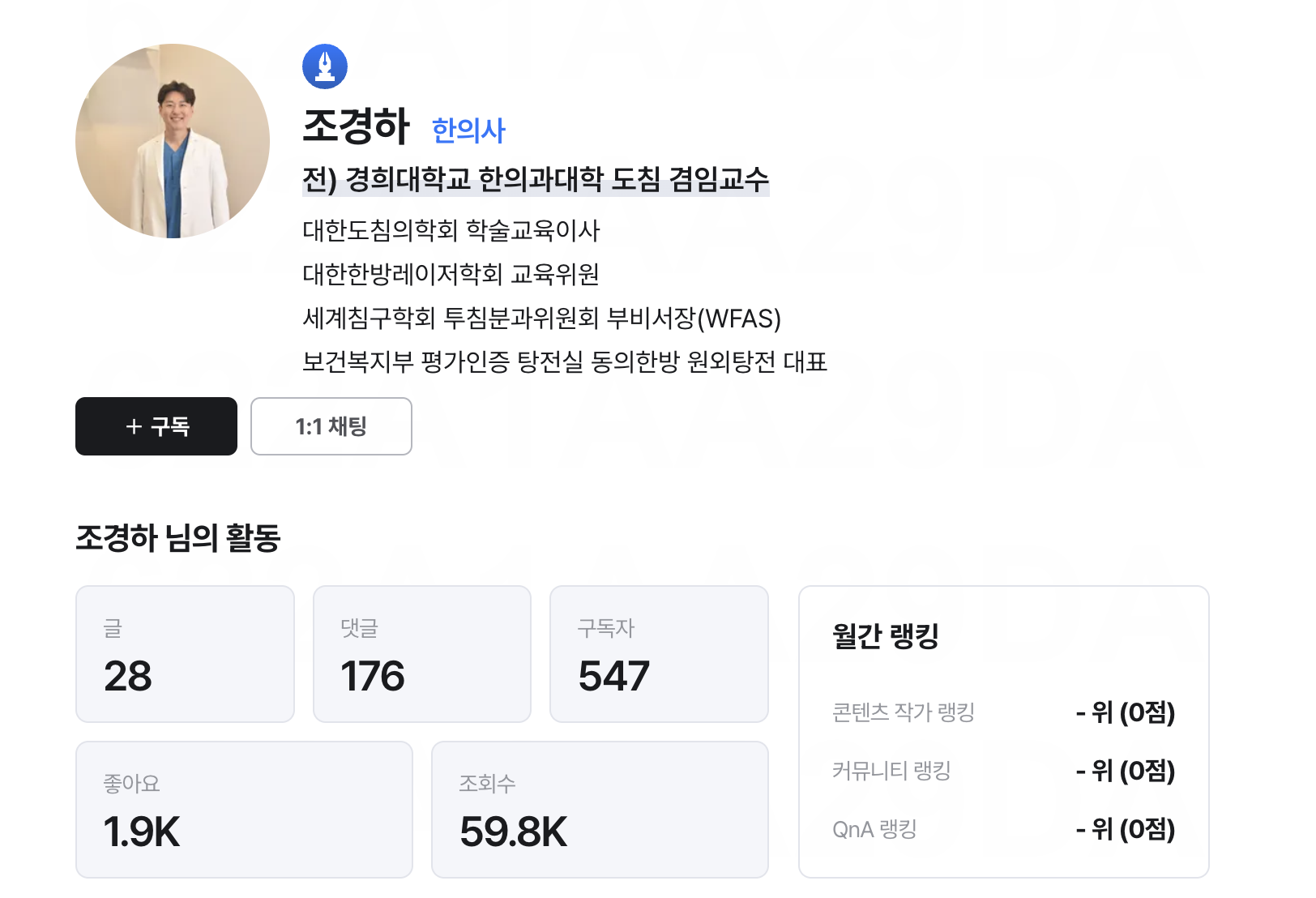Image resolution: width=1316 pixels, height=898 pixels.
Task: Open the 글 posts count card
Action: coord(185,654)
